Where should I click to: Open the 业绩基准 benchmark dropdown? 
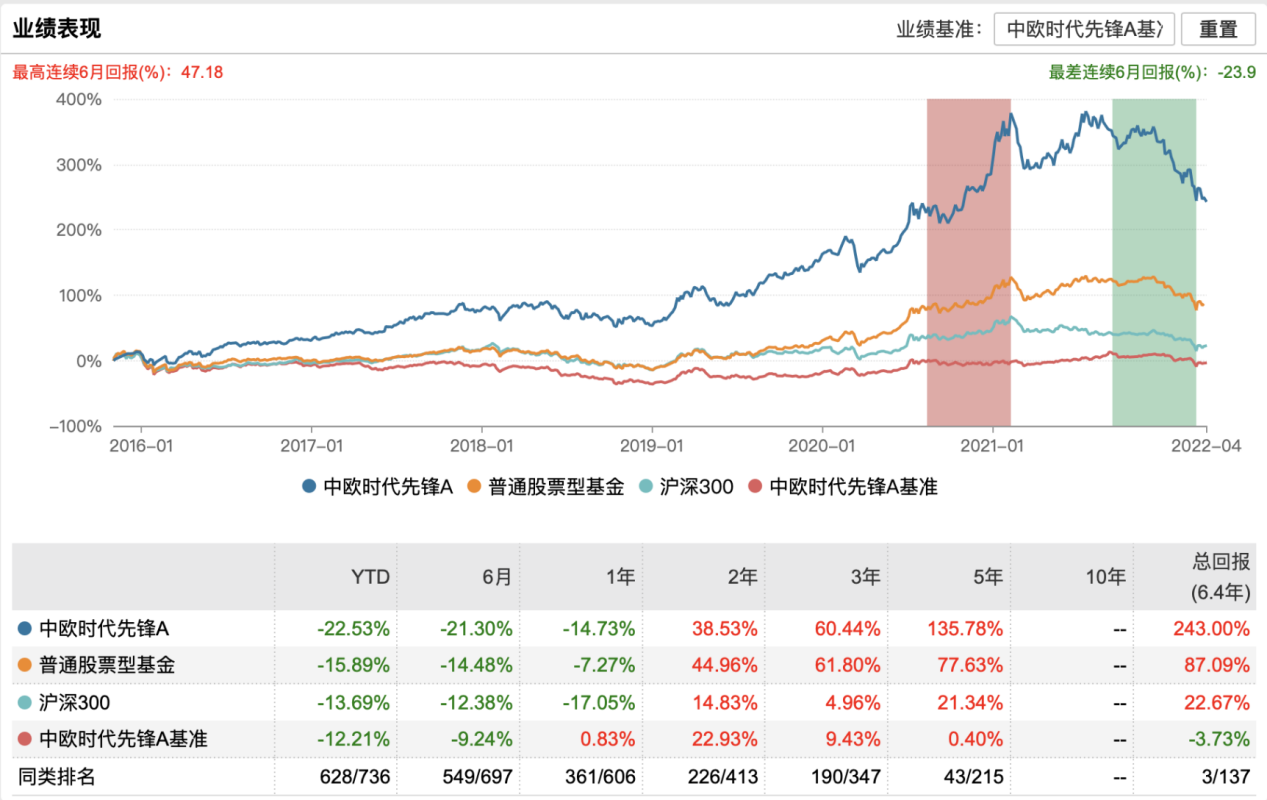tap(1084, 29)
